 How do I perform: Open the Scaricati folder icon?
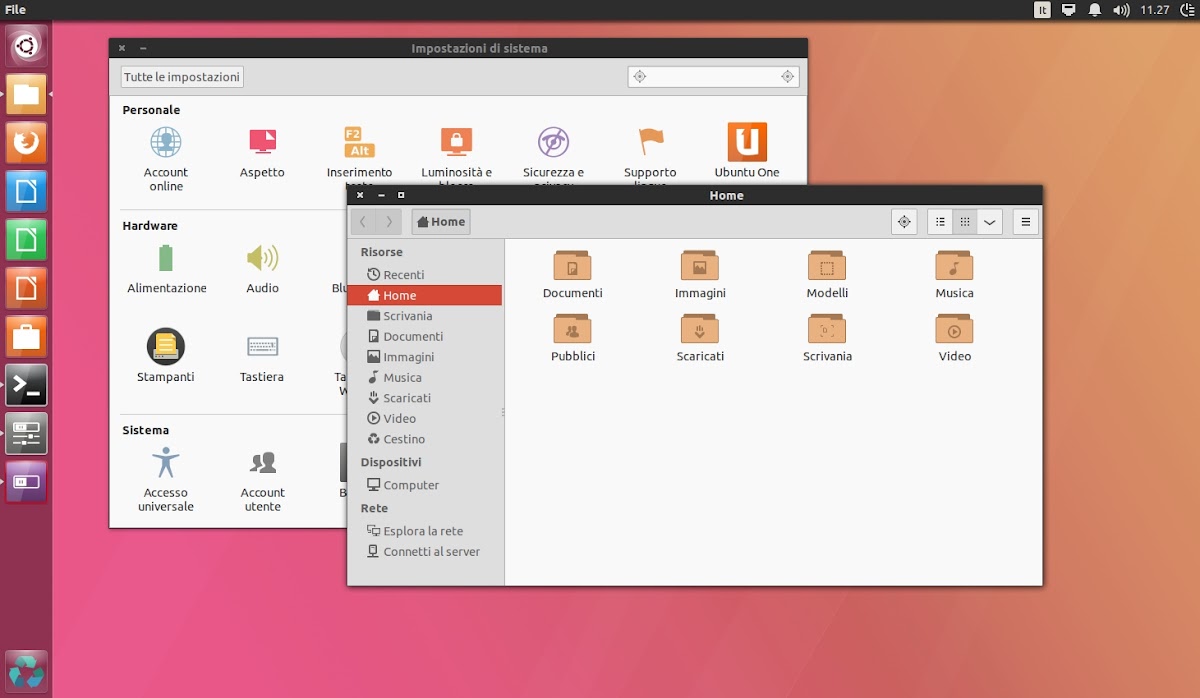[700, 330]
